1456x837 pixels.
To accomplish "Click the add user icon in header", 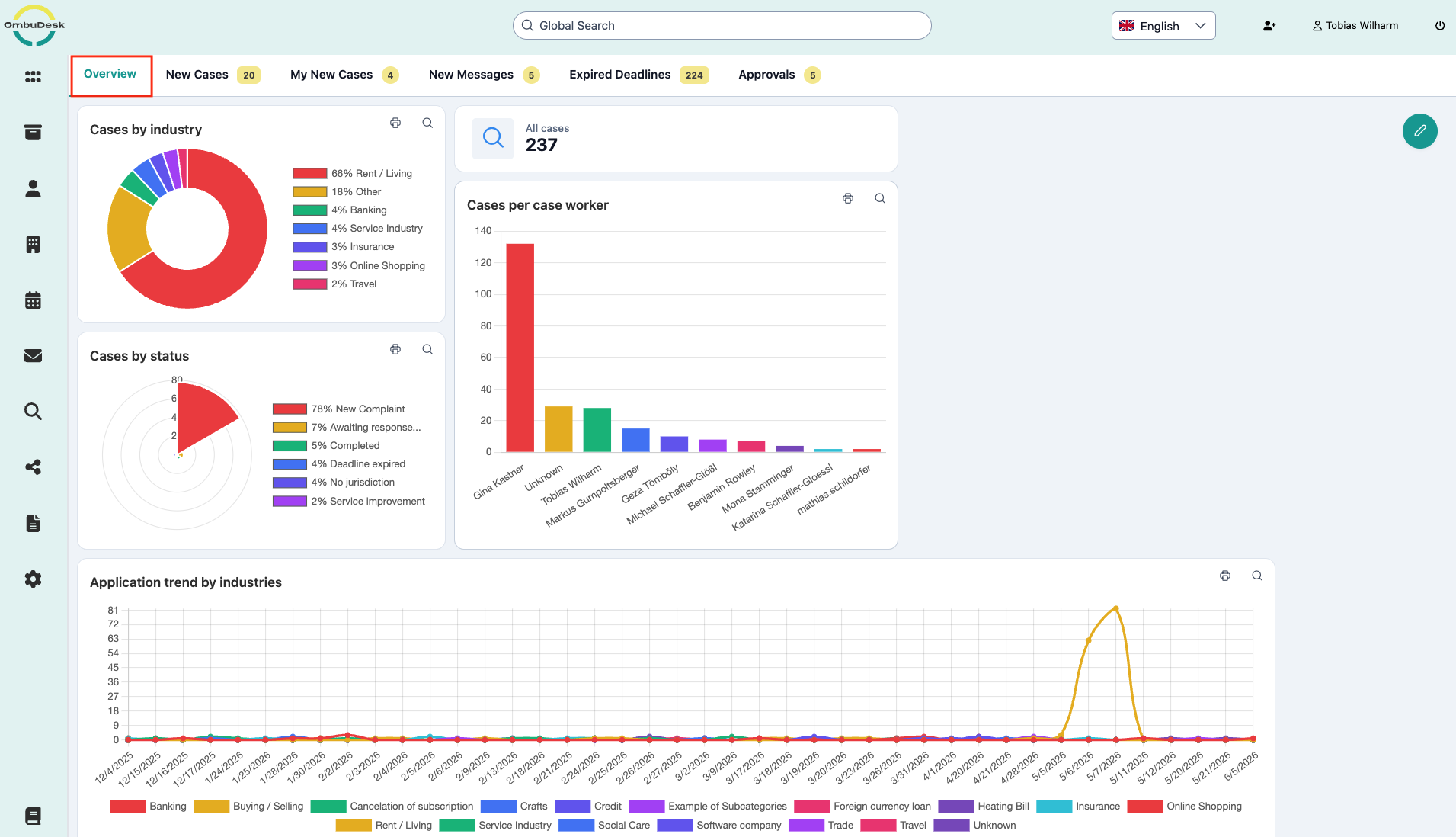I will tap(1269, 26).
